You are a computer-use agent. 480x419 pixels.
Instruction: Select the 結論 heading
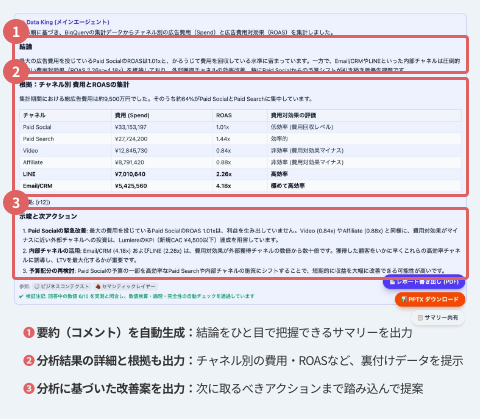tap(26, 47)
